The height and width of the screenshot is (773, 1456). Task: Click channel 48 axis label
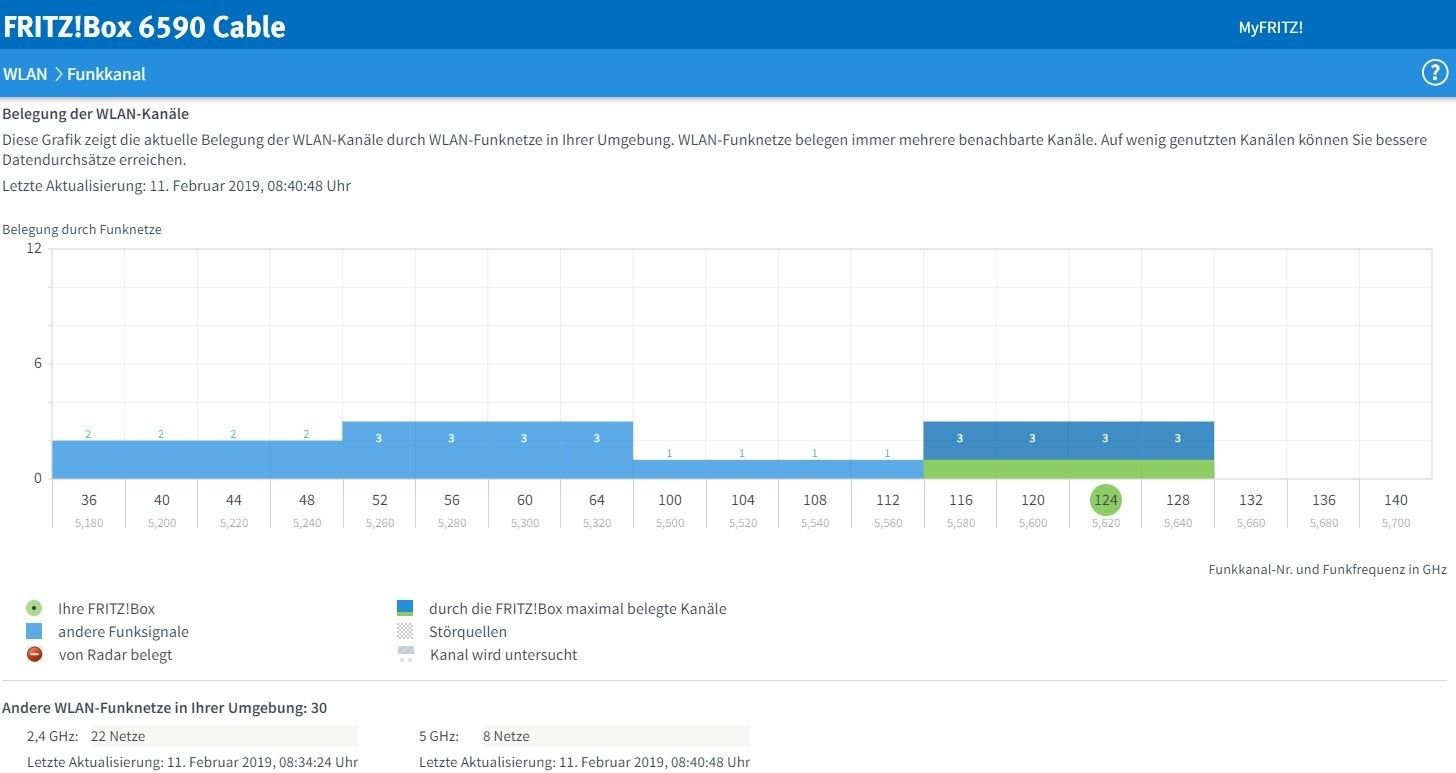tap(307, 500)
